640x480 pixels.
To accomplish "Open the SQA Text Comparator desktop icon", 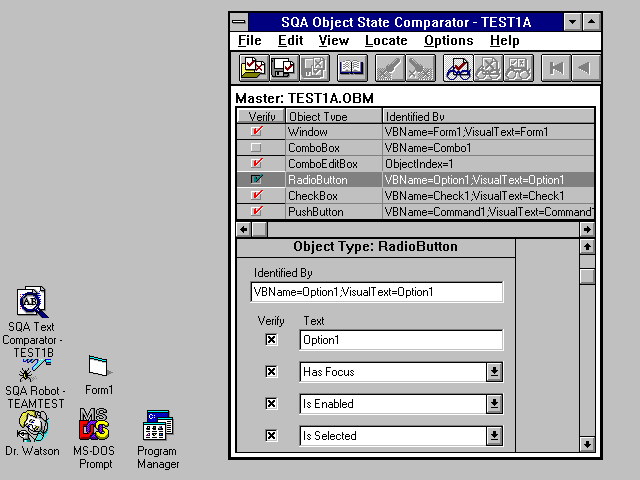I will click(32, 302).
